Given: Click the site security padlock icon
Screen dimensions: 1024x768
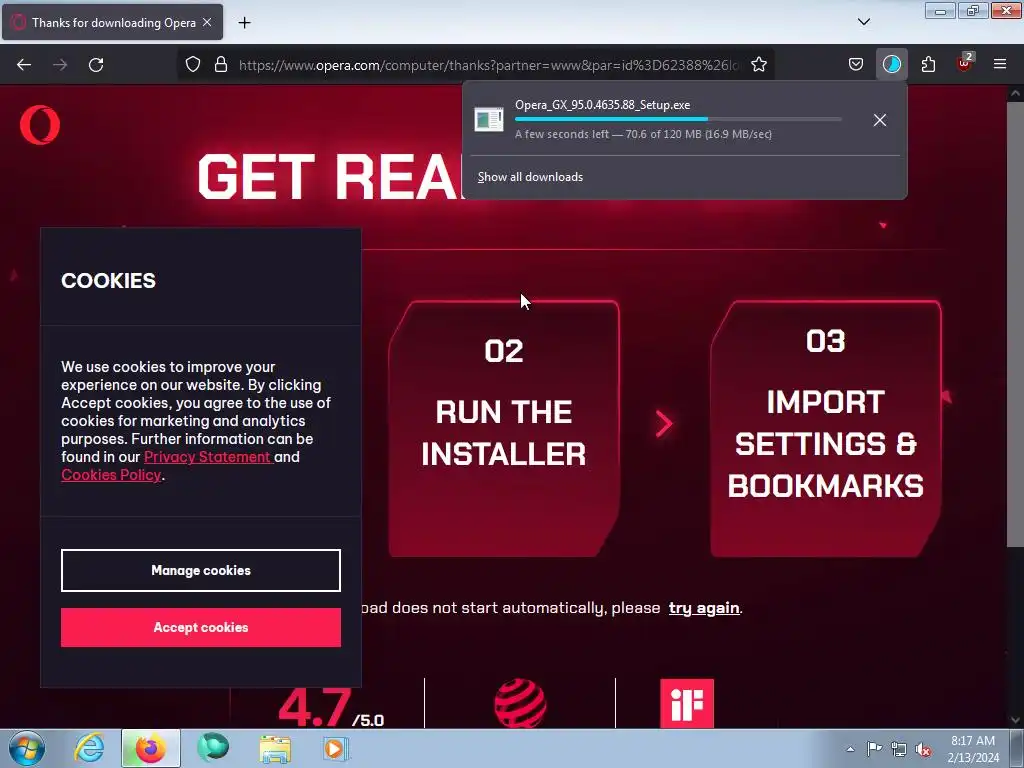Looking at the screenshot, I should click(221, 64).
